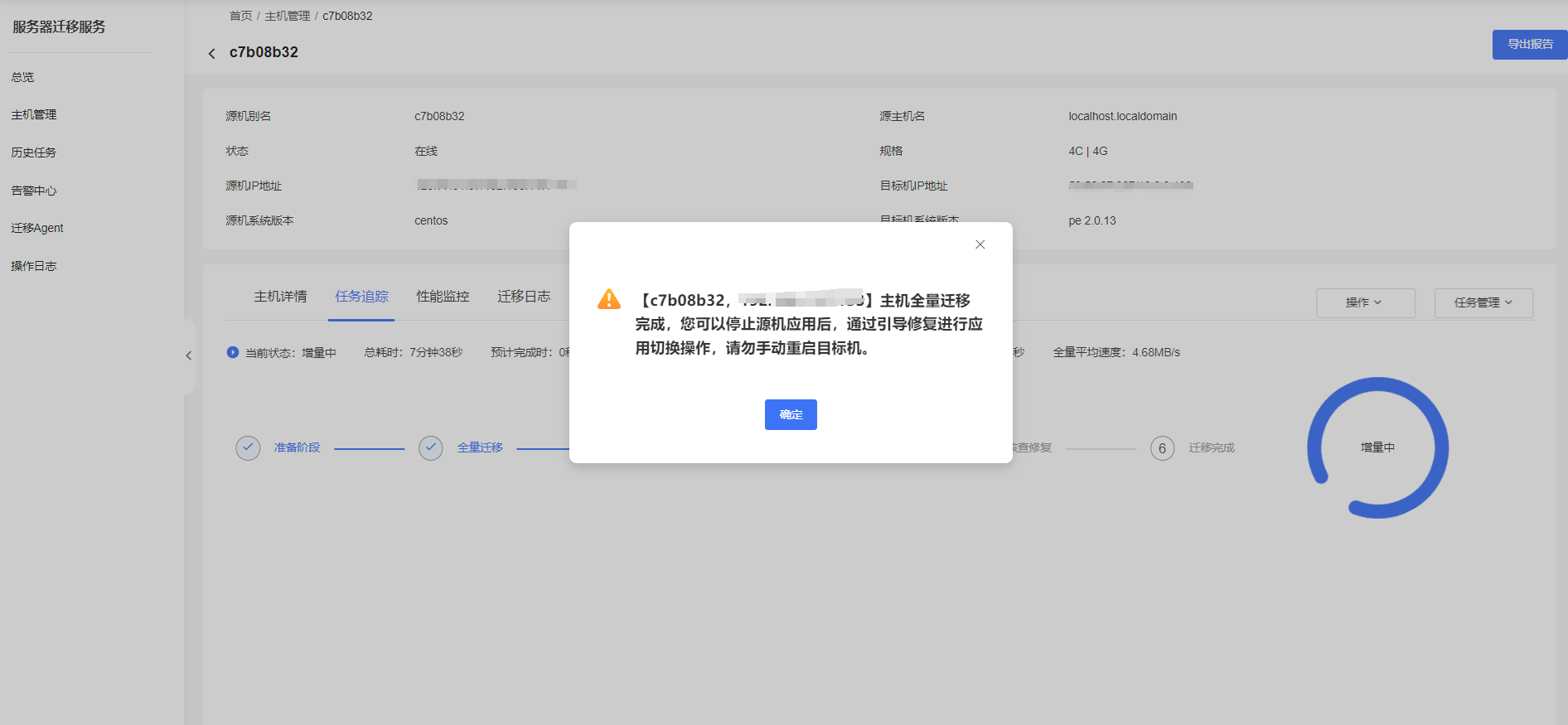Click the 准备阶段 step label
Screen dimensions: 1568x725
coord(297,447)
